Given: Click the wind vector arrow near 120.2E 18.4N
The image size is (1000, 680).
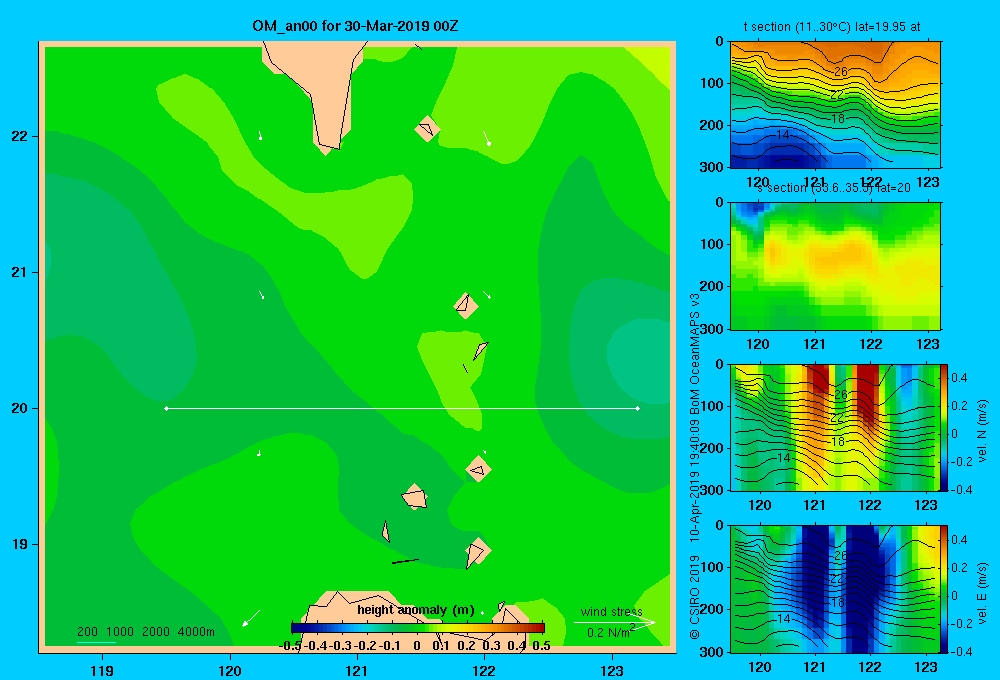Looking at the screenshot, I should (251, 618).
